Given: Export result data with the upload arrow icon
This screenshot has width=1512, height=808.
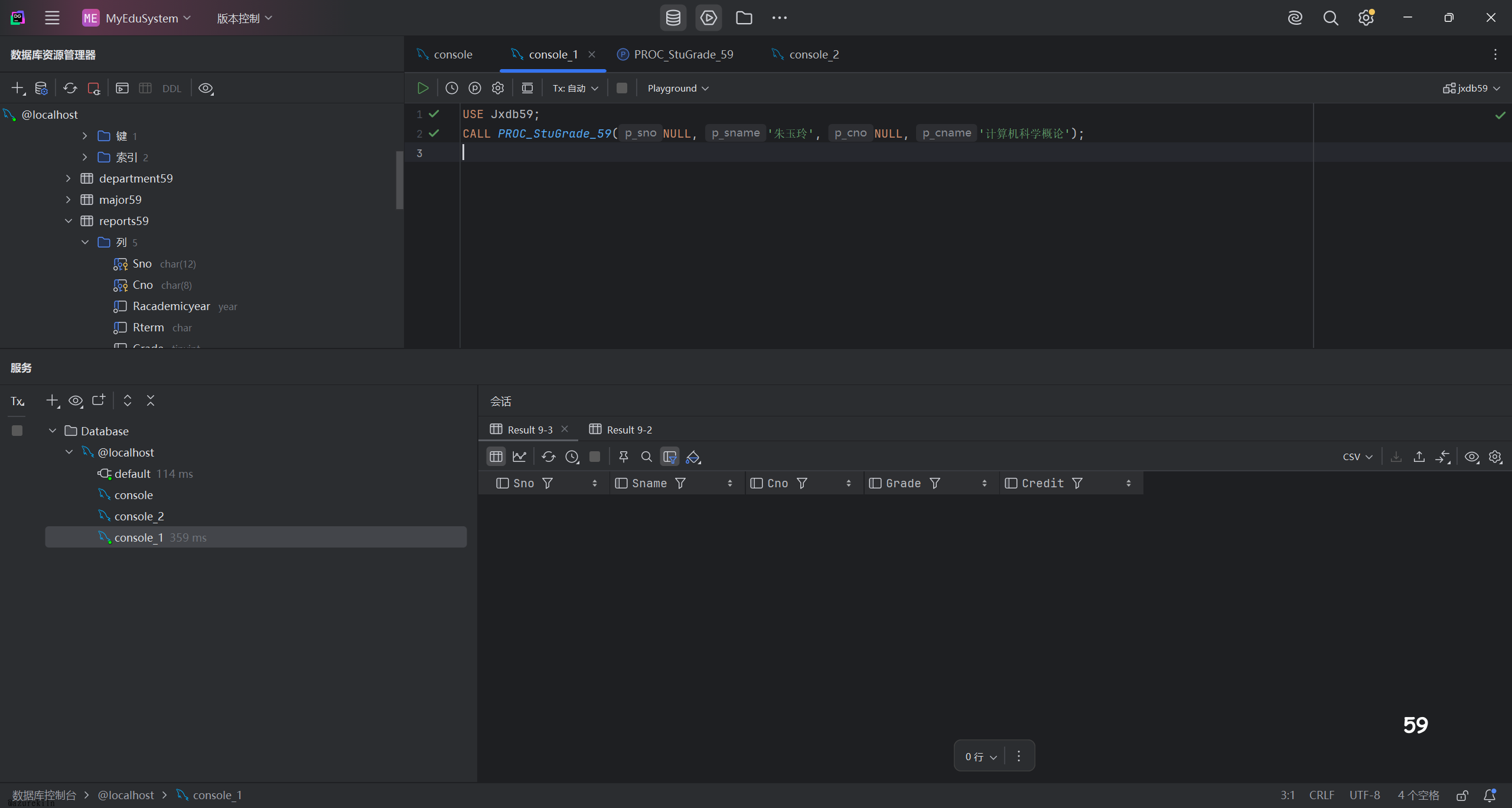Looking at the screenshot, I should click(1419, 457).
